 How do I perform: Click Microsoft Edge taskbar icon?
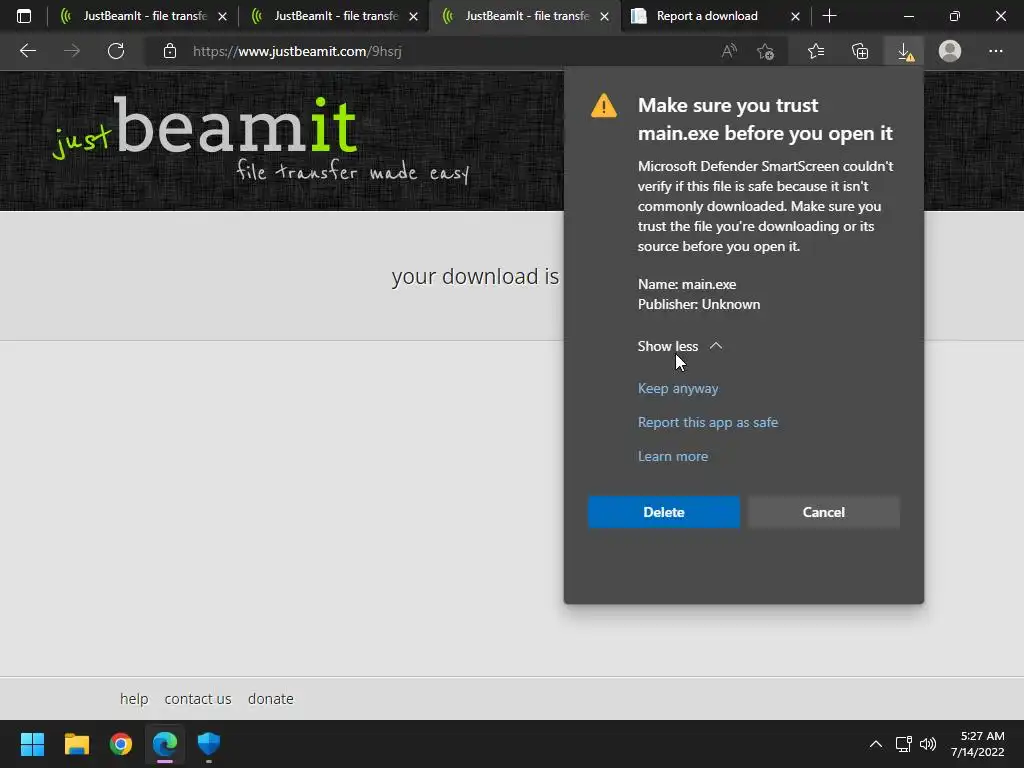[x=165, y=744]
